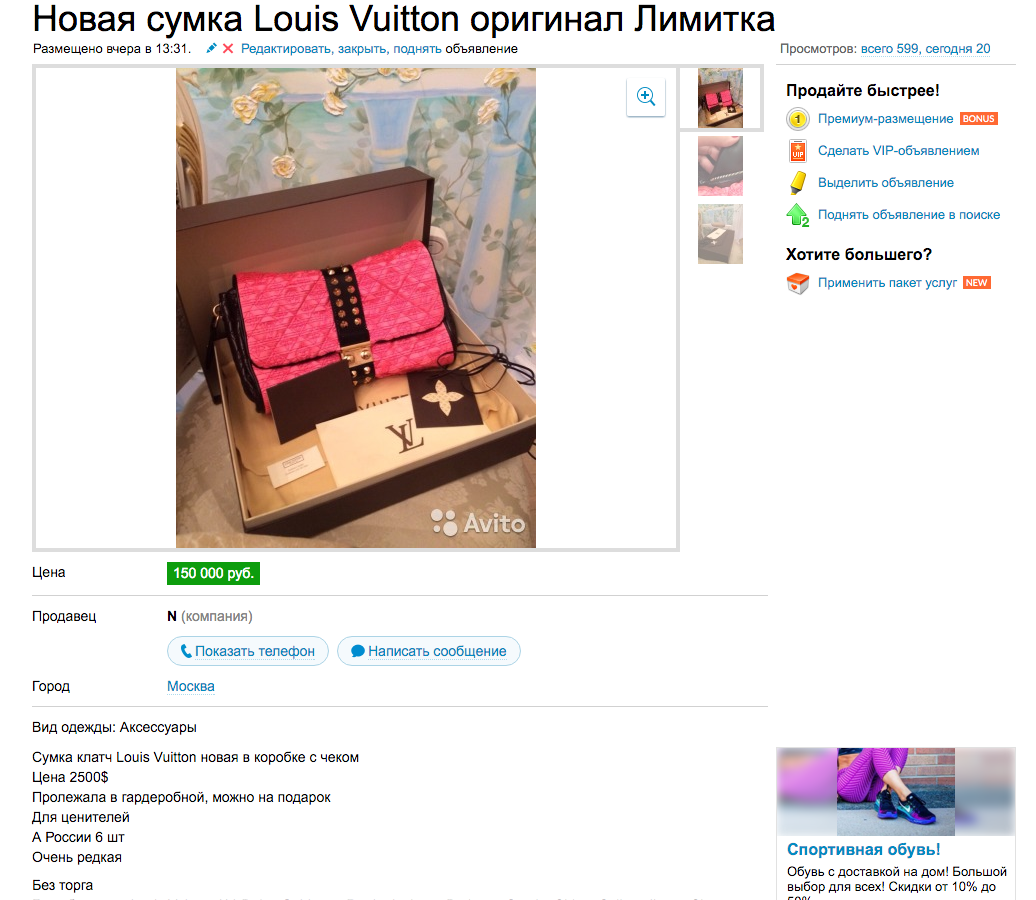
Task: Open view stats всего 599, сегодня 20
Action: tap(925, 49)
